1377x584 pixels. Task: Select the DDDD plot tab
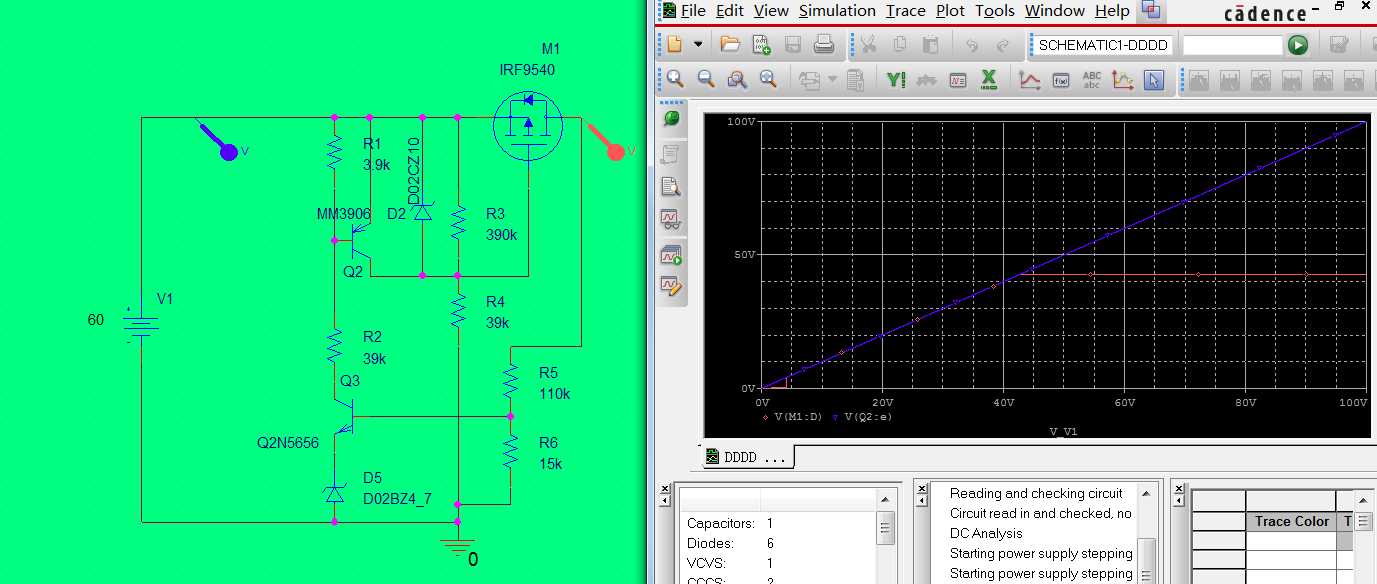746,457
